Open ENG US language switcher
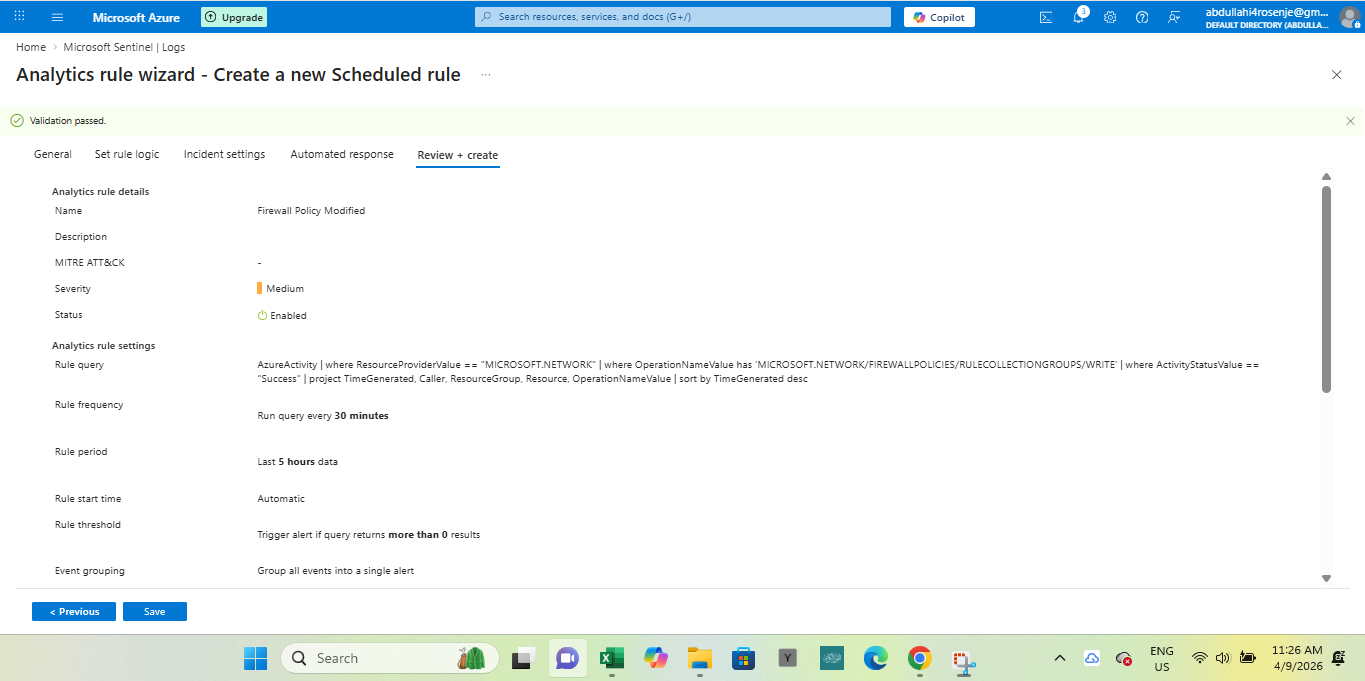 tap(1162, 658)
